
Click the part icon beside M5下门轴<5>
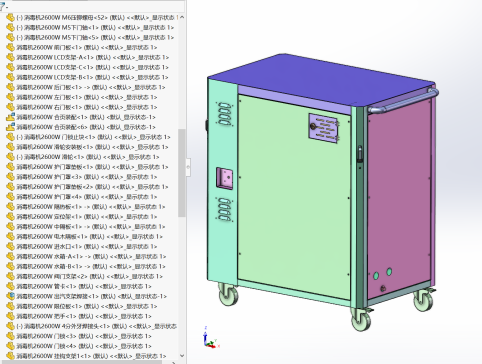[x=10, y=37]
